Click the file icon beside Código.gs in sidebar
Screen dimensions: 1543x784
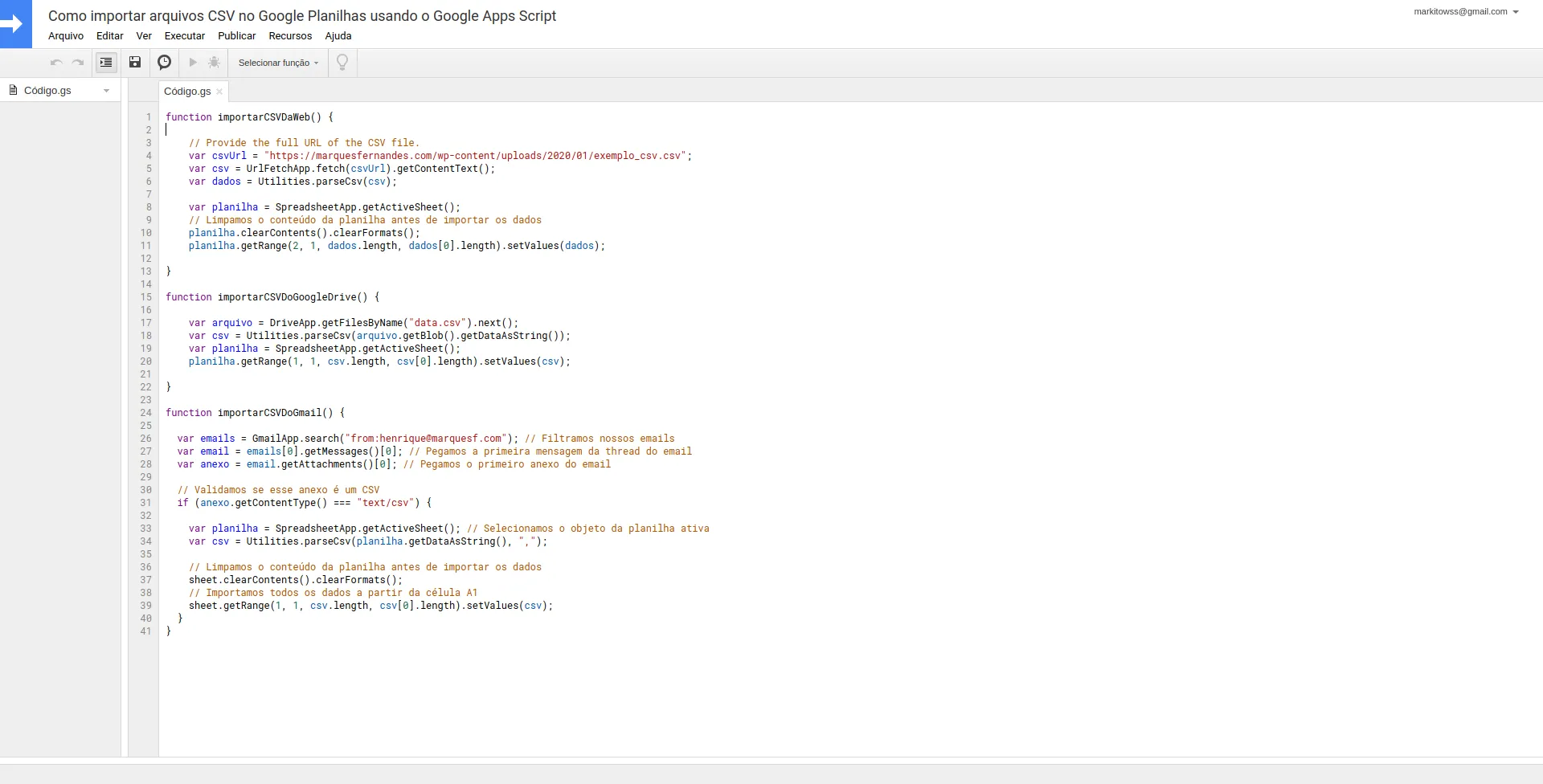tap(13, 90)
